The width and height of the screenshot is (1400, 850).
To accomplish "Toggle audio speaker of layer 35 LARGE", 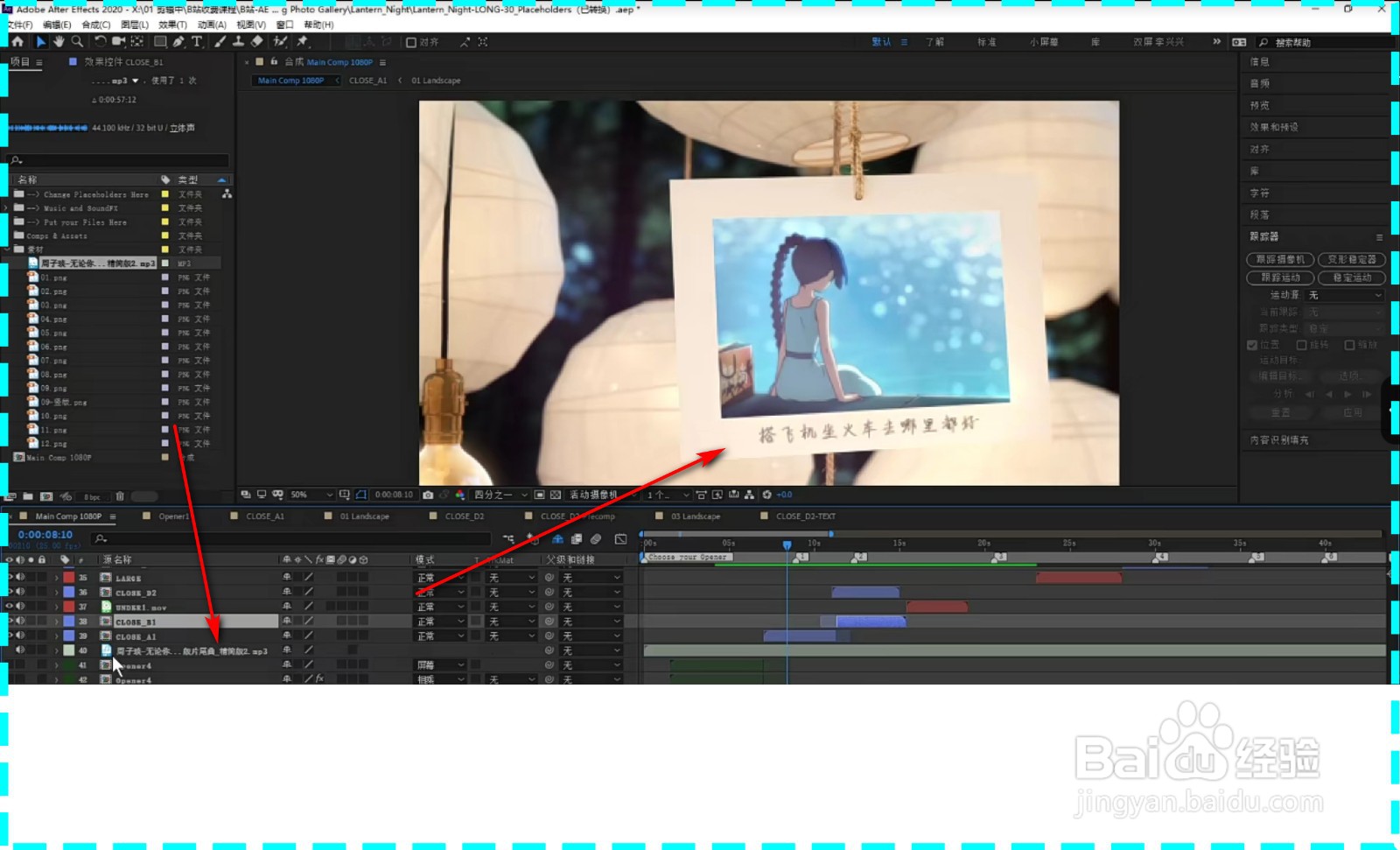I will (21, 577).
